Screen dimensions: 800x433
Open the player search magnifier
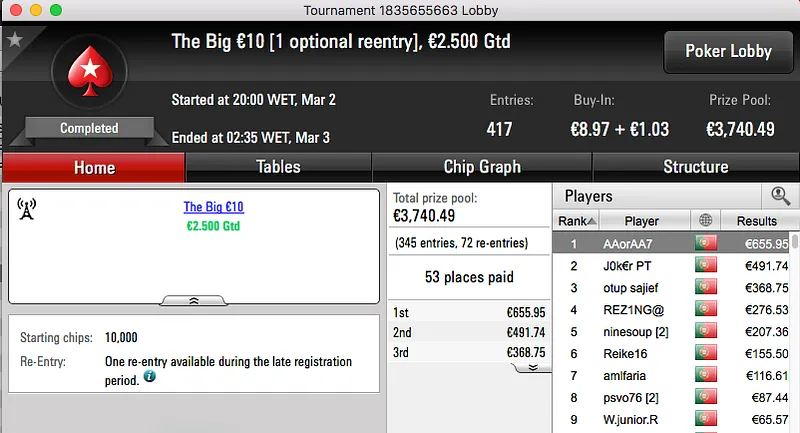tap(777, 196)
